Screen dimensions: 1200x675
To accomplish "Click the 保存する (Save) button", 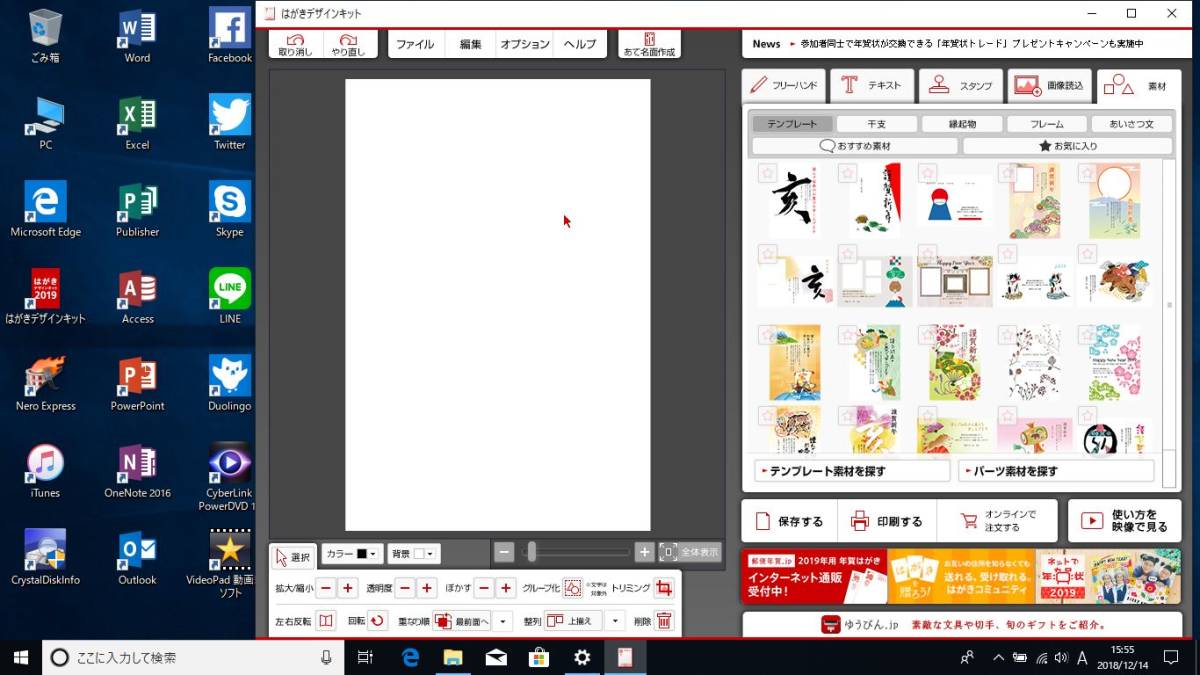I will click(789, 520).
